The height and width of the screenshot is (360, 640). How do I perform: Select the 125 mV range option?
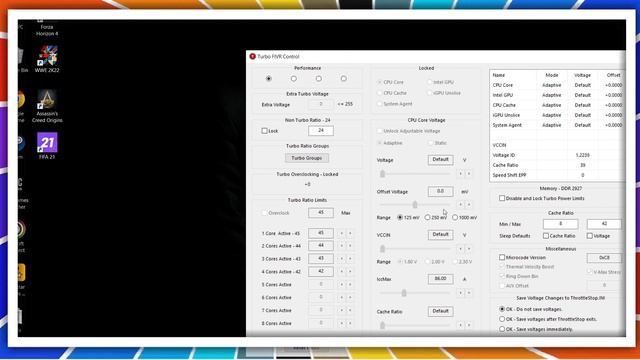point(400,218)
